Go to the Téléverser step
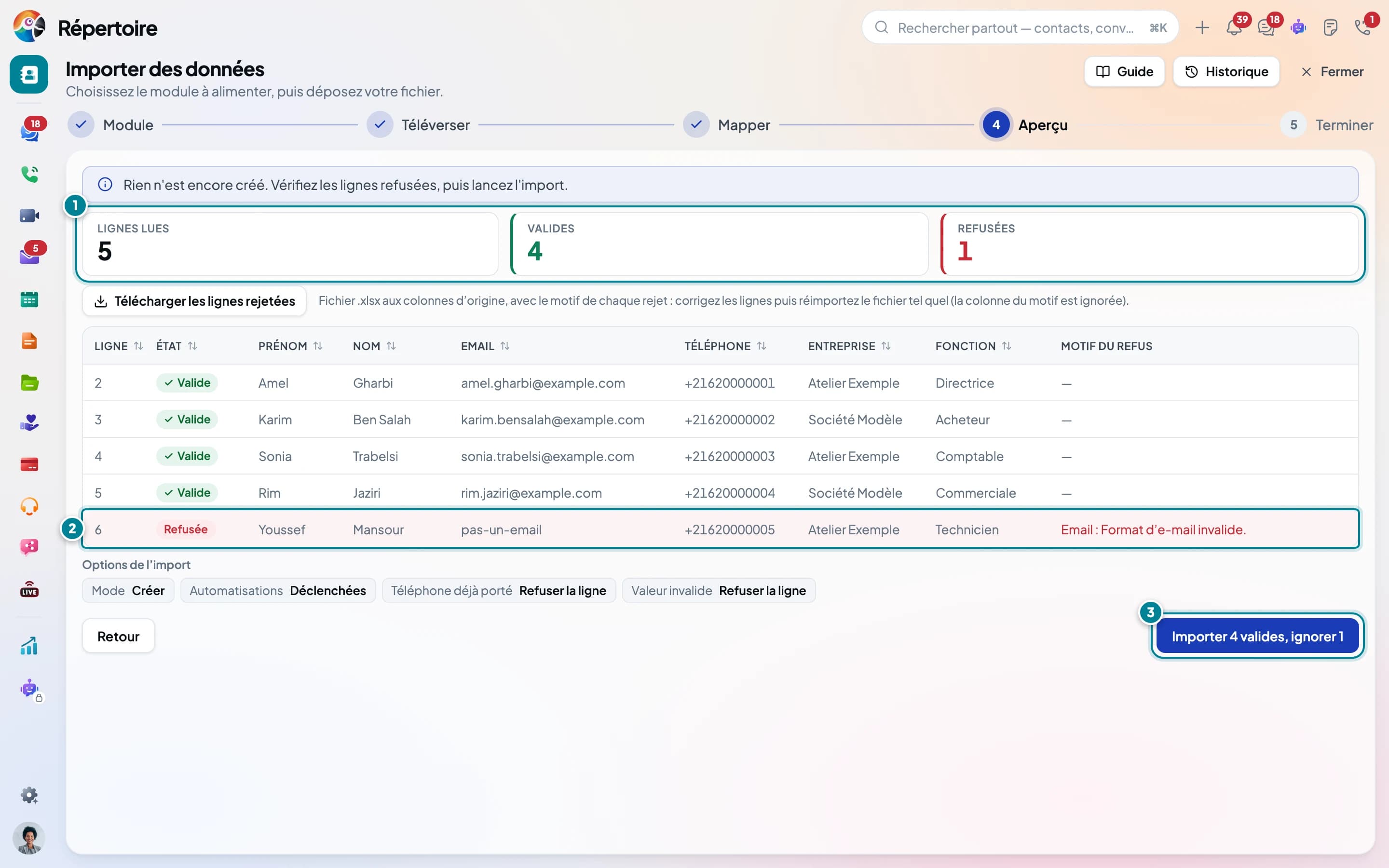Screen dimensions: 1389x868 pyautogui.click(x=419, y=125)
